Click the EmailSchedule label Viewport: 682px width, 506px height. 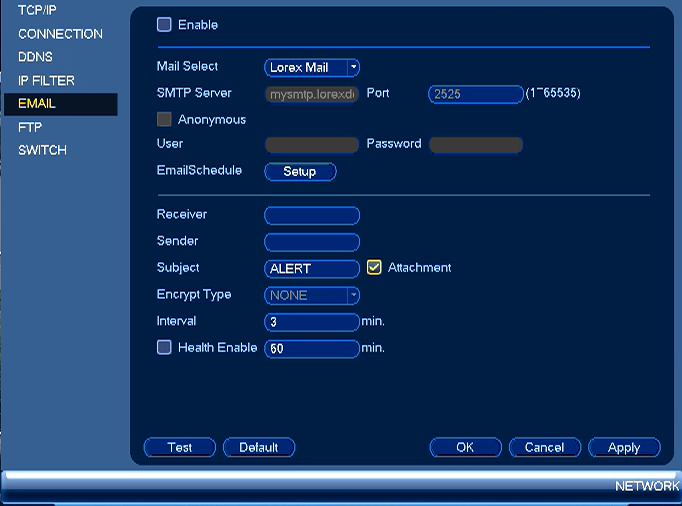pos(199,170)
